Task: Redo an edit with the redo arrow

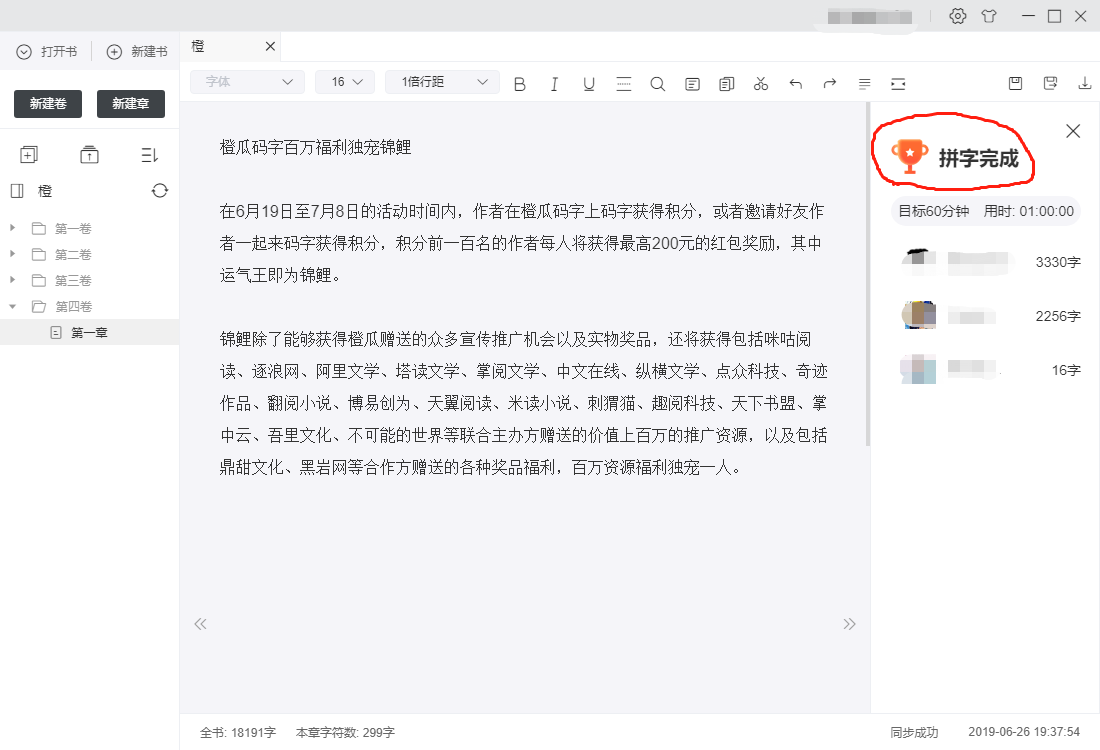Action: (829, 84)
